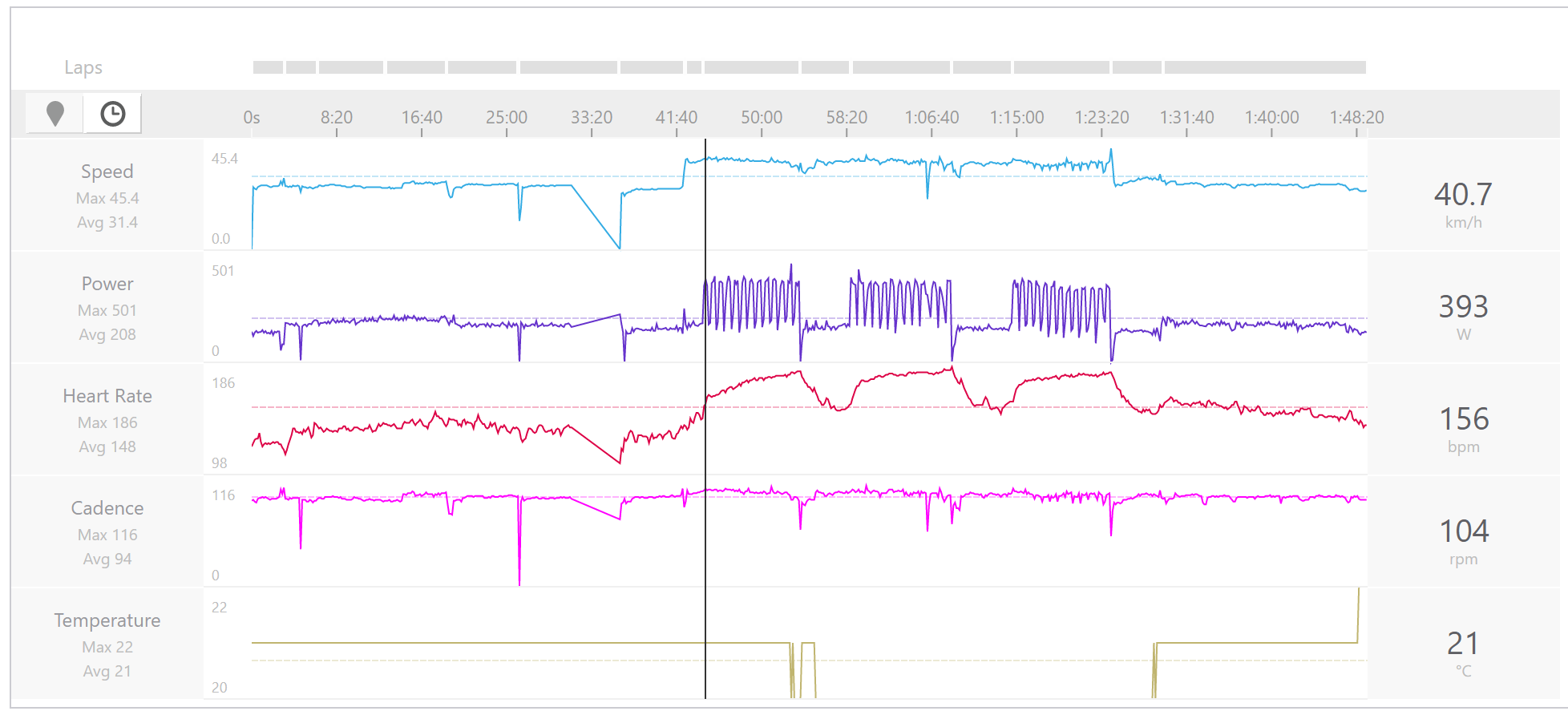Select the last, longest lap segment bar
The image size is (1568, 715).
pyautogui.click(x=1264, y=67)
